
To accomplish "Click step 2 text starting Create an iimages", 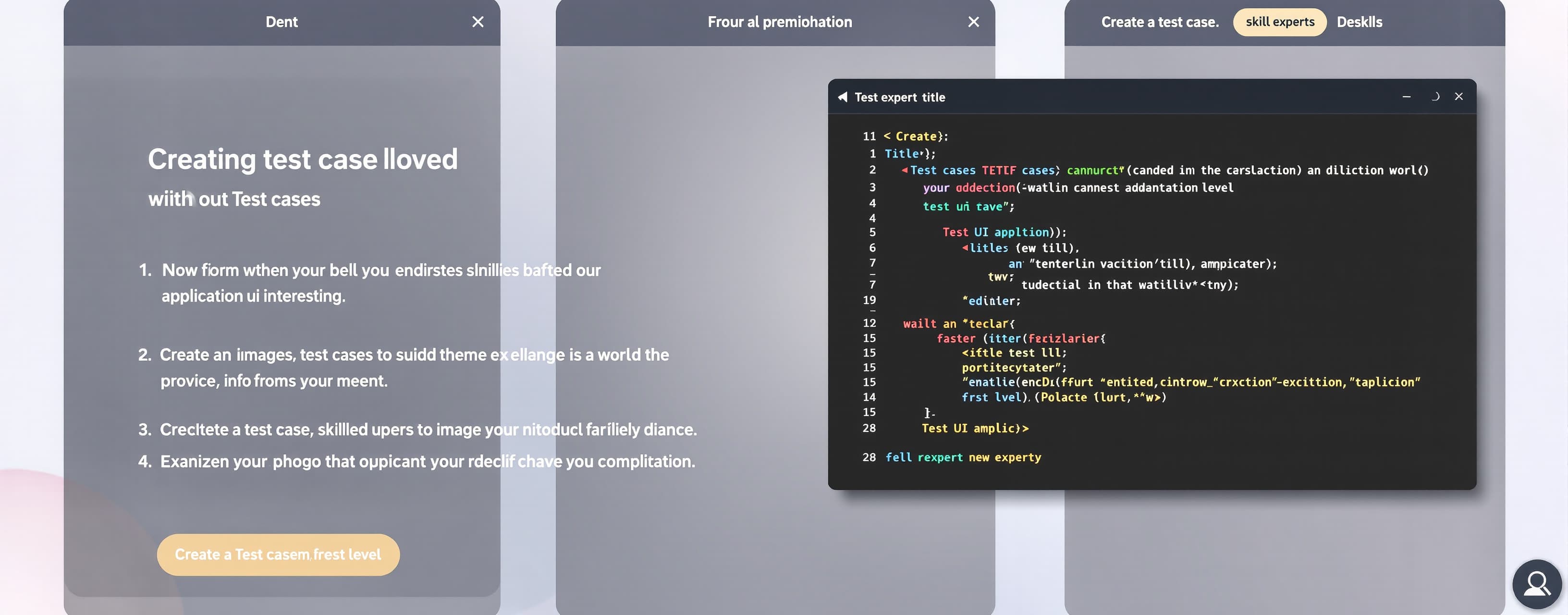I will [x=414, y=367].
